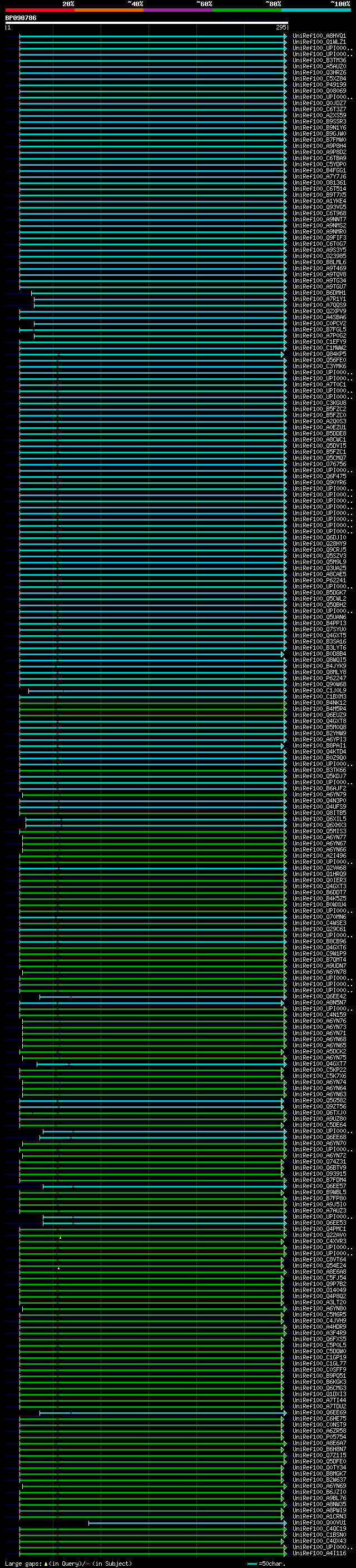Select the hit label UniRef100_A5AUZ0
This screenshot has height=1568, width=356.
(319, 66)
